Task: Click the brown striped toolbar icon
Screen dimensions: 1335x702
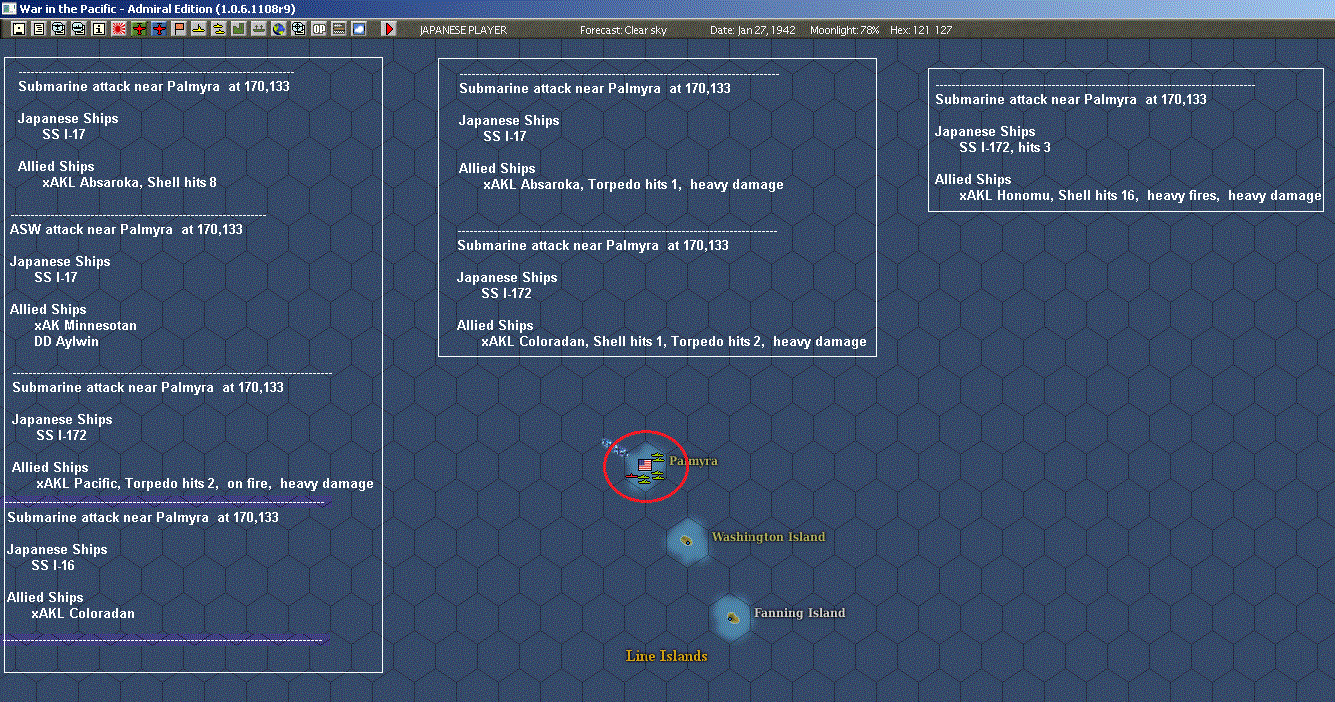Action: point(339,29)
